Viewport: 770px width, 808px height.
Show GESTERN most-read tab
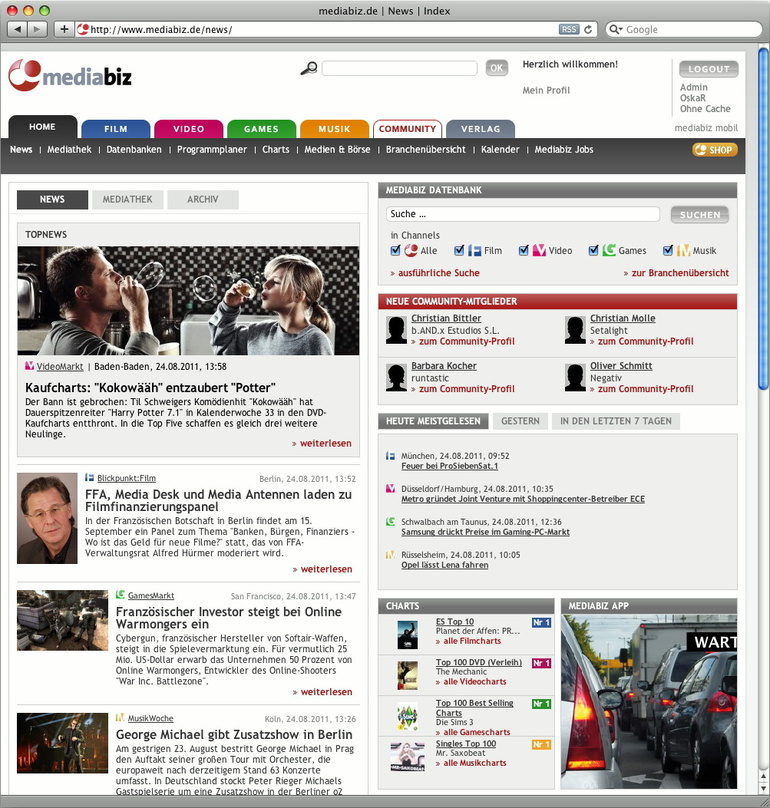(x=520, y=421)
